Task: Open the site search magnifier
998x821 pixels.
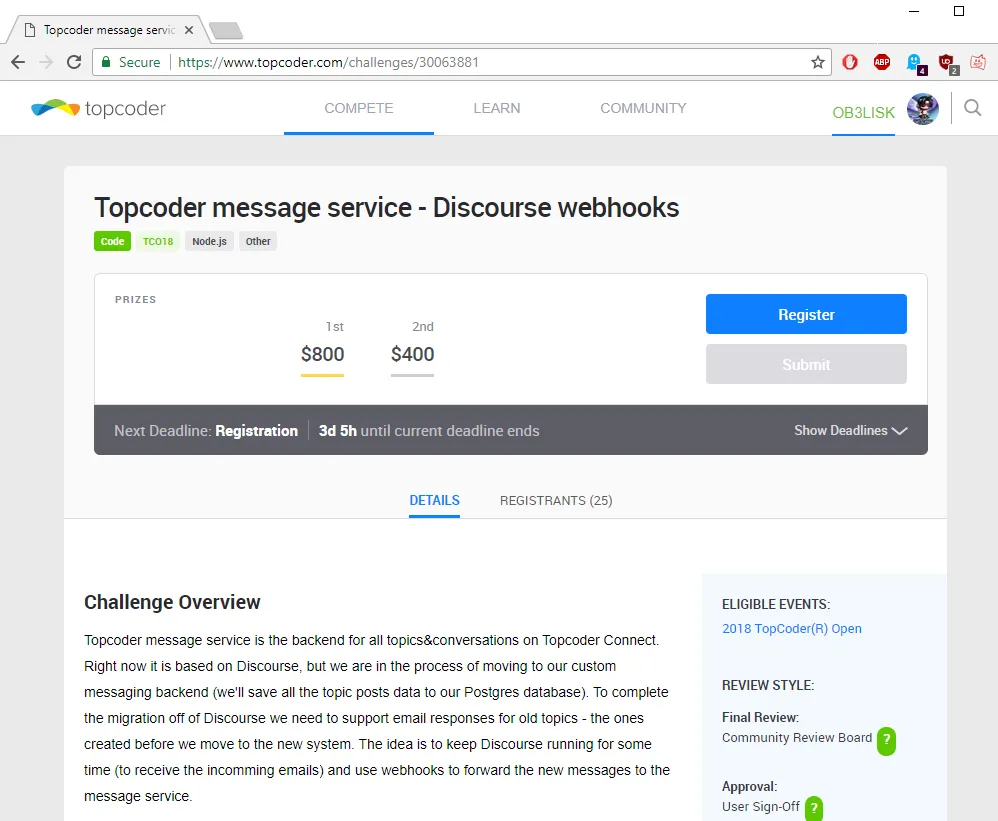Action: [x=972, y=108]
